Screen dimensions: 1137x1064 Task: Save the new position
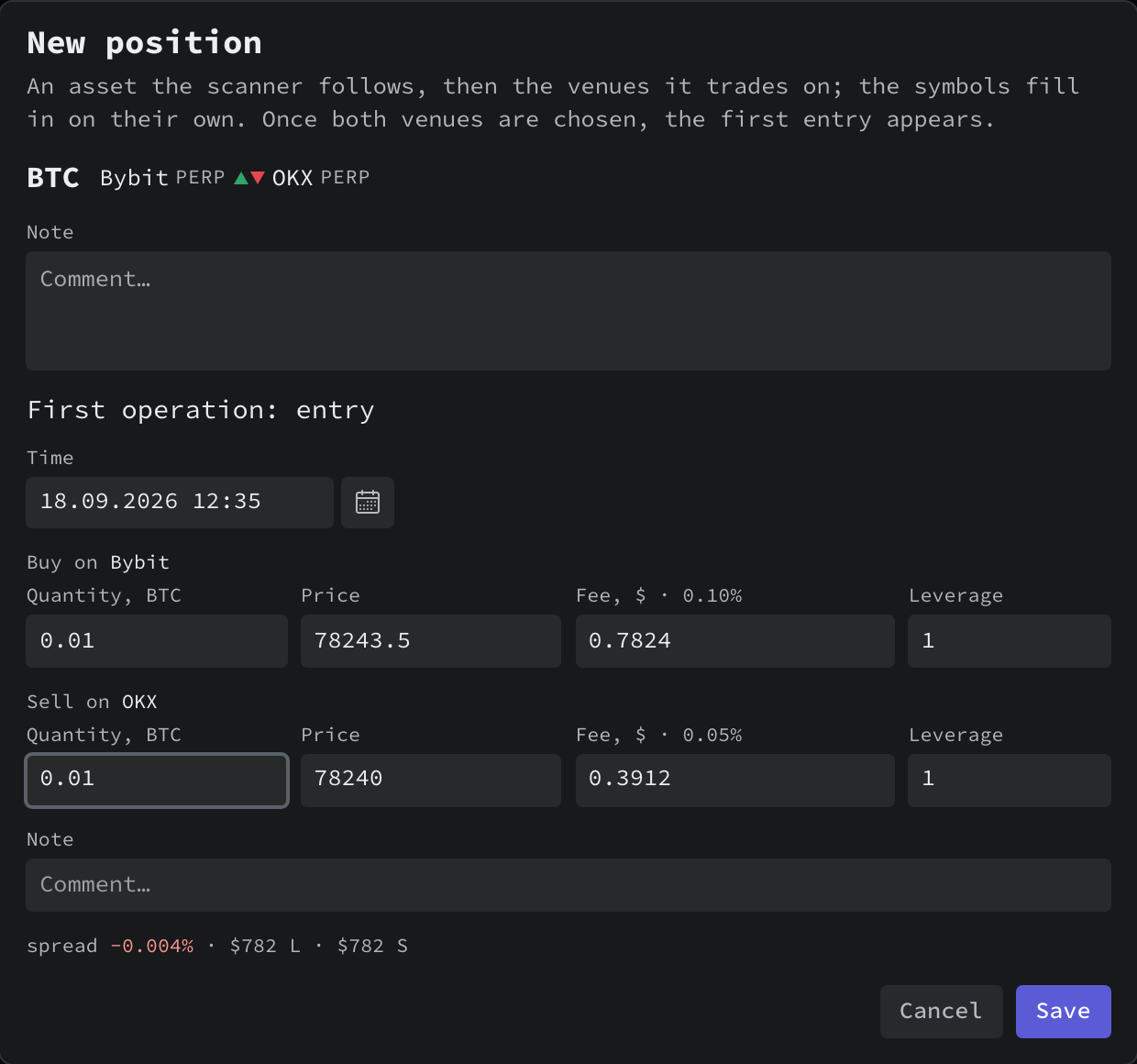[1064, 1012]
